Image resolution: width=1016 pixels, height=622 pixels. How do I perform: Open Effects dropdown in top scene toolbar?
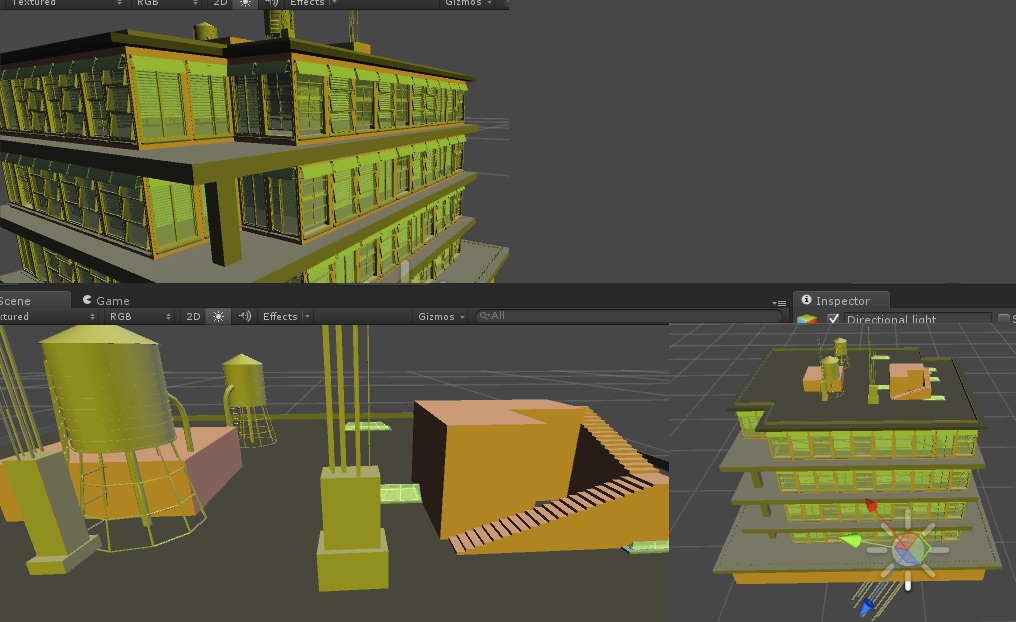point(313,3)
